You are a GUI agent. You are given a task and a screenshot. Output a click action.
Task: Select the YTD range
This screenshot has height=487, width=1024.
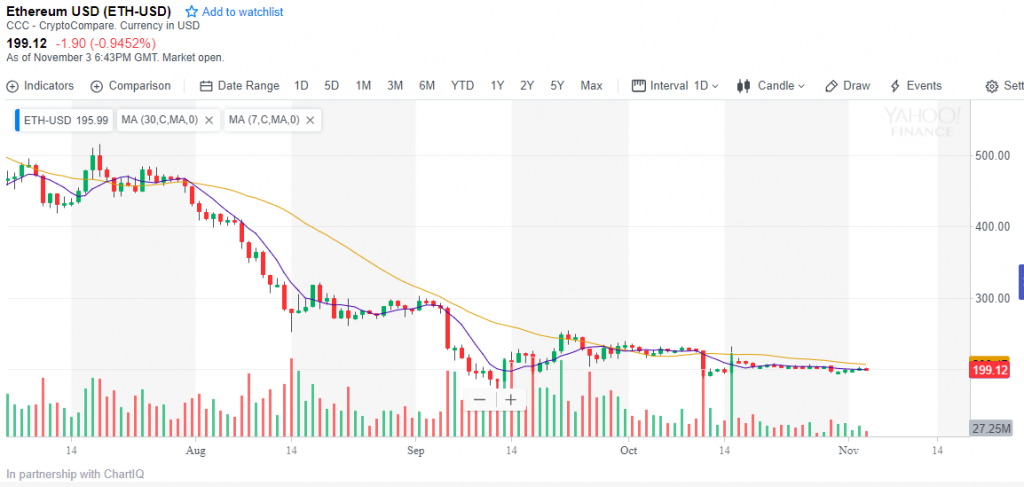point(462,86)
